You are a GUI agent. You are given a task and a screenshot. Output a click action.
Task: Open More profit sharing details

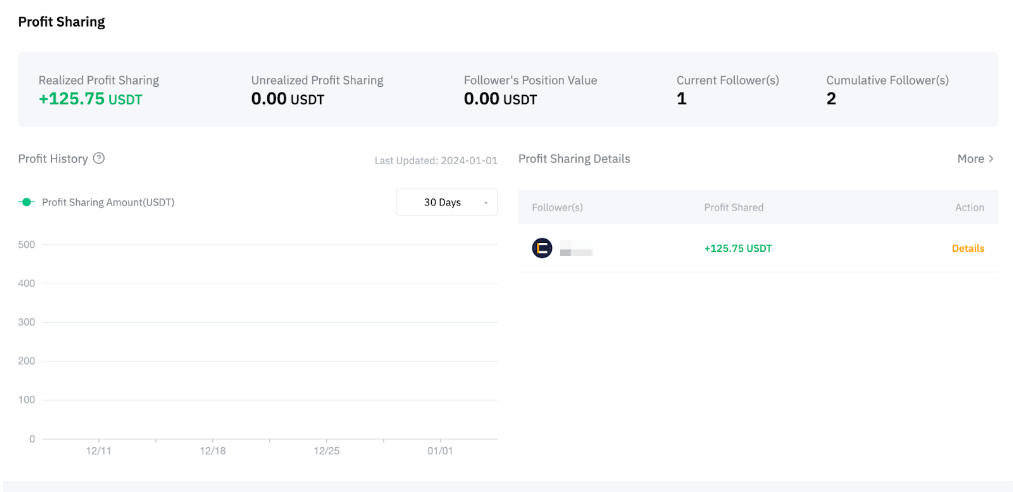click(x=970, y=159)
